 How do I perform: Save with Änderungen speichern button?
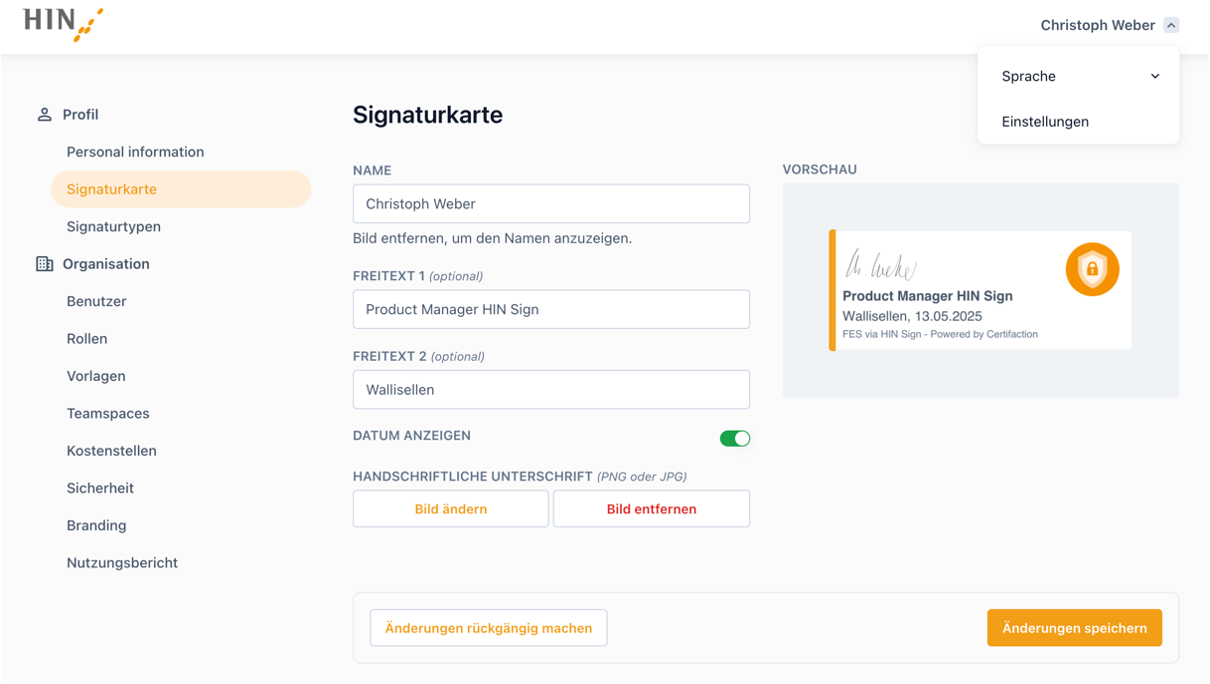1075,628
